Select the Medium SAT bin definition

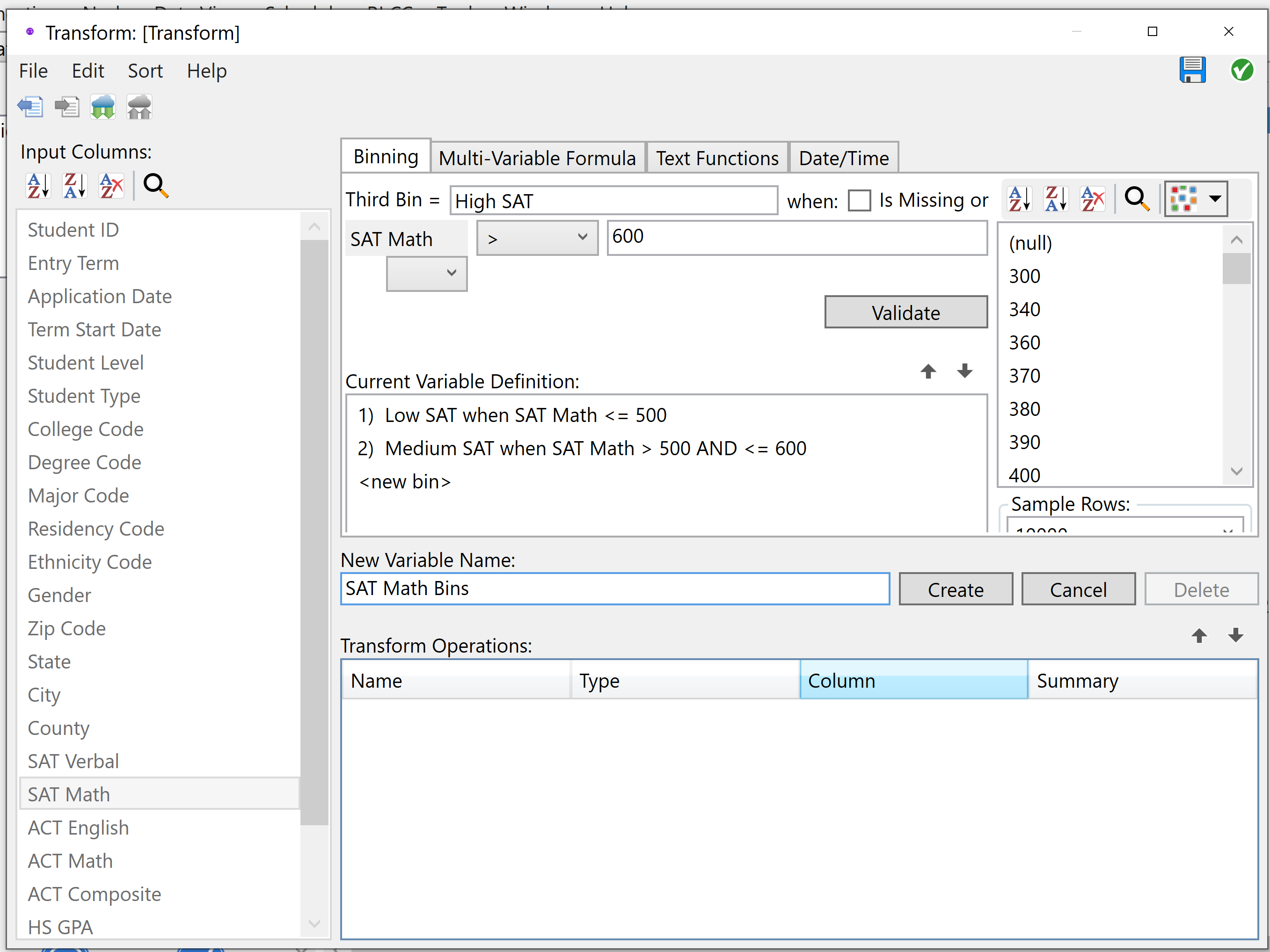666,448
